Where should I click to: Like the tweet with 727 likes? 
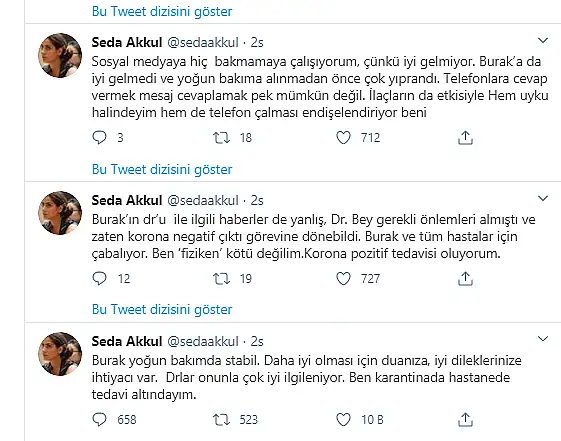[x=343, y=279]
